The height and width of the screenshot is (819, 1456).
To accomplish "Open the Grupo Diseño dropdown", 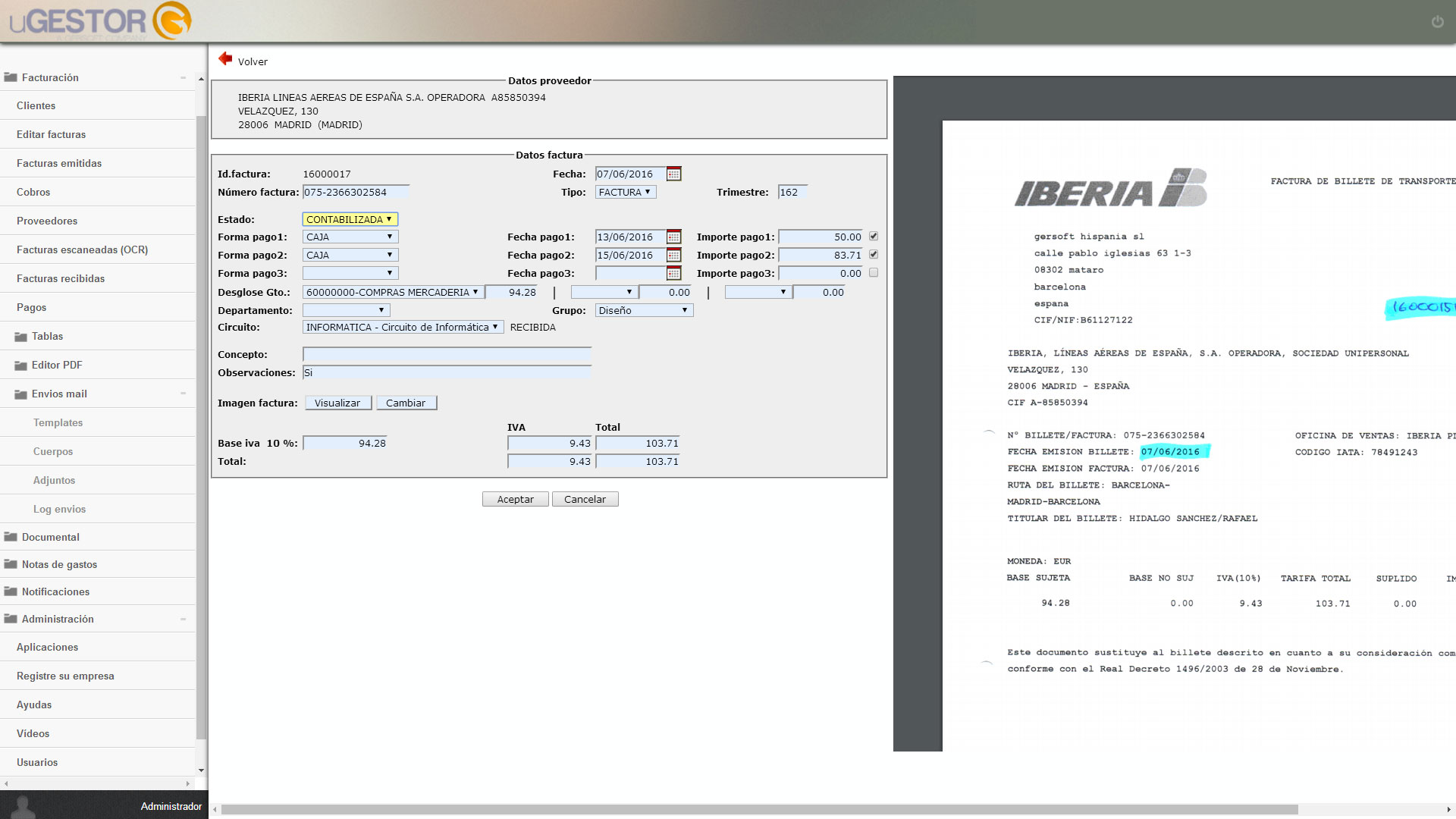I will tap(644, 310).
